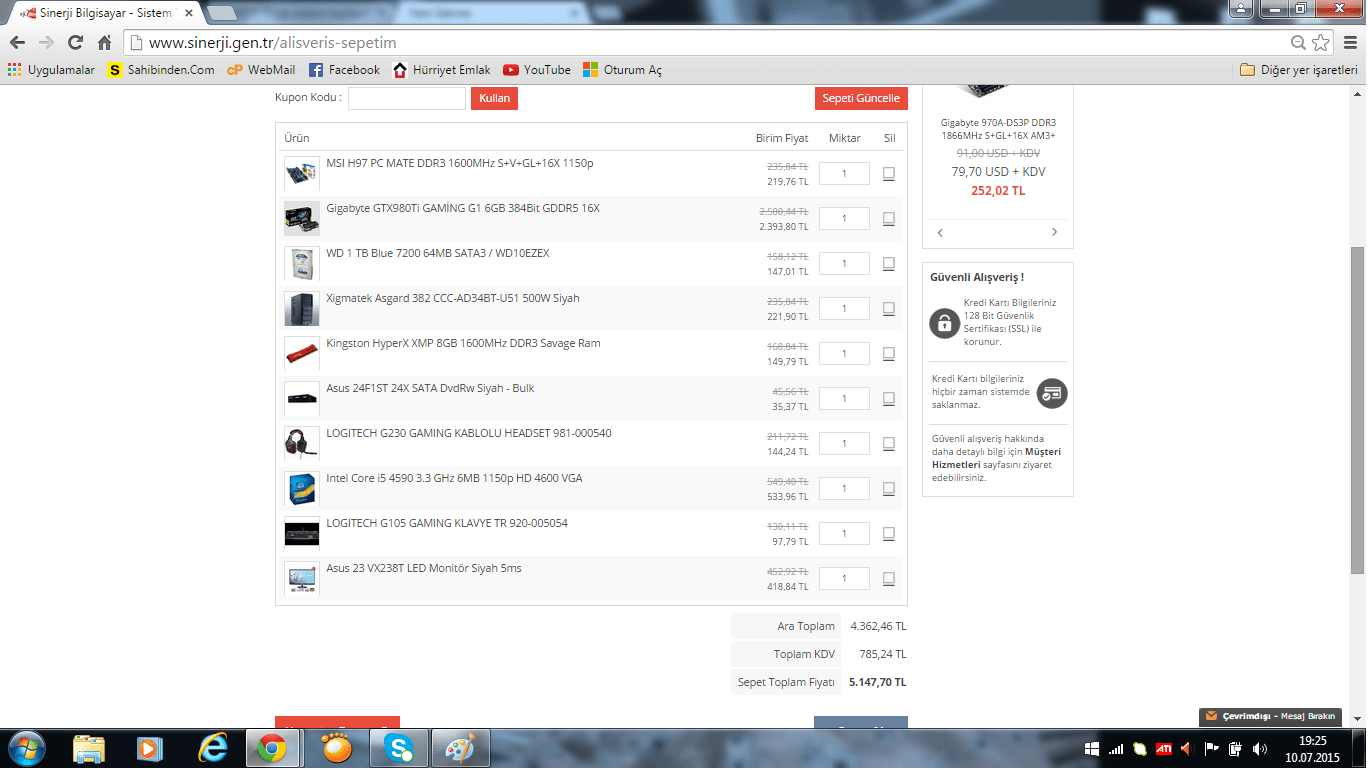This screenshot has width=1368, height=770.
Task: Go back to the previous page
Action: pos(17,43)
